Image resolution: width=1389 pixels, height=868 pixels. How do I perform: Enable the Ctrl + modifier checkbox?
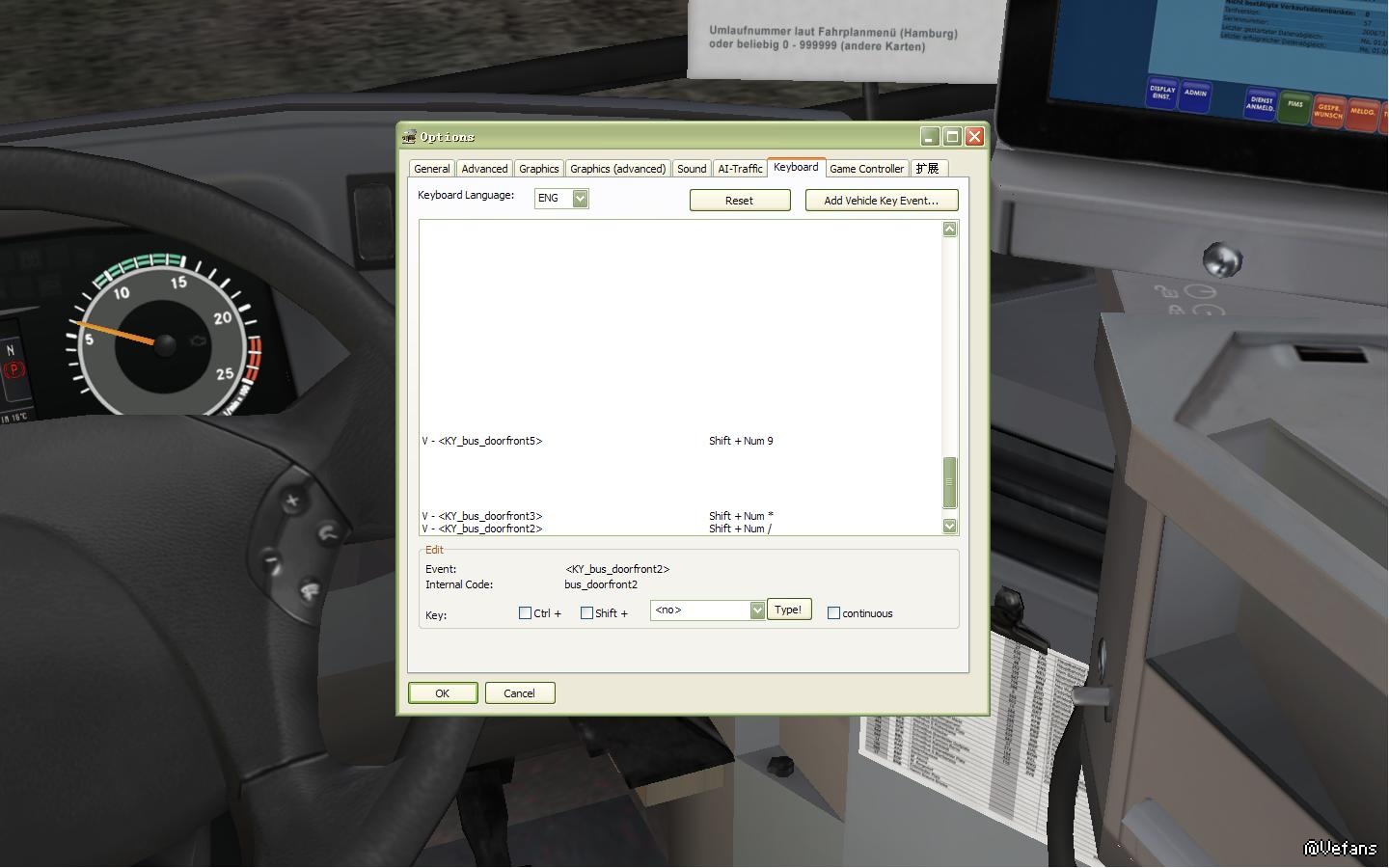point(525,613)
